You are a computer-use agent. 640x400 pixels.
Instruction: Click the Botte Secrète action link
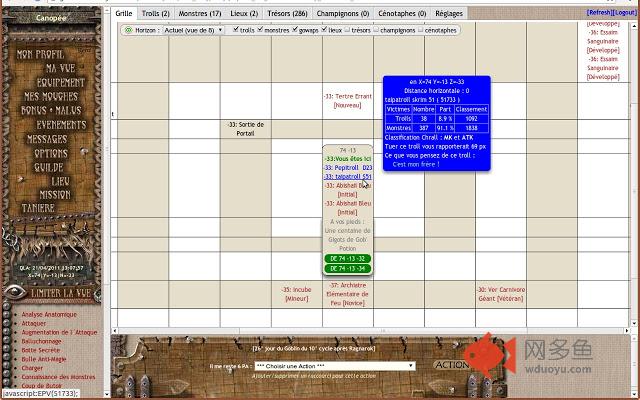[40, 350]
